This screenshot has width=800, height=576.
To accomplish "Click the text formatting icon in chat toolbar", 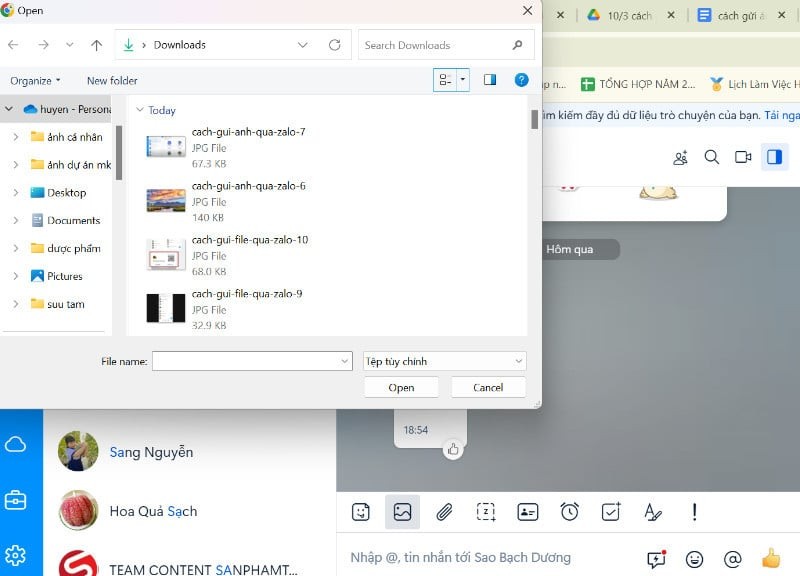I will point(653,511).
